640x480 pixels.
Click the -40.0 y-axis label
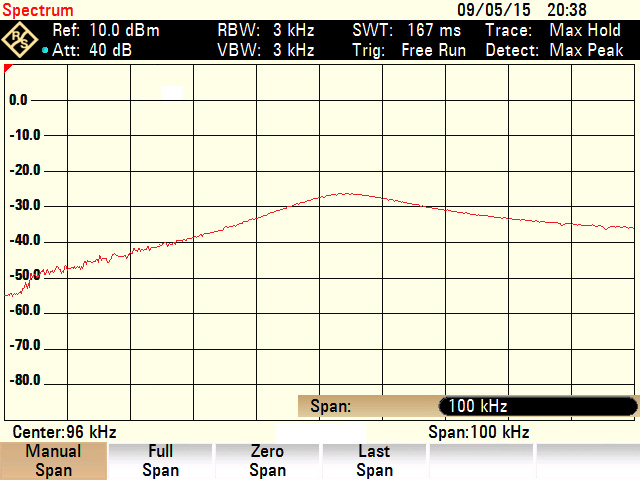[25, 240]
